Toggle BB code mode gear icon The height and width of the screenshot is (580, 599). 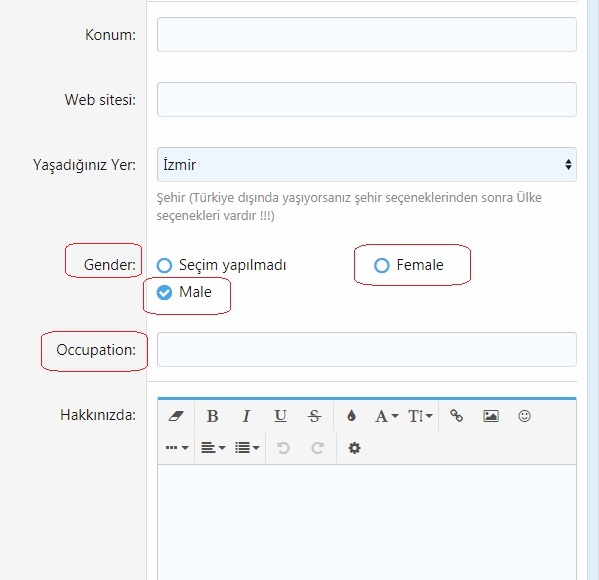[x=354, y=447]
